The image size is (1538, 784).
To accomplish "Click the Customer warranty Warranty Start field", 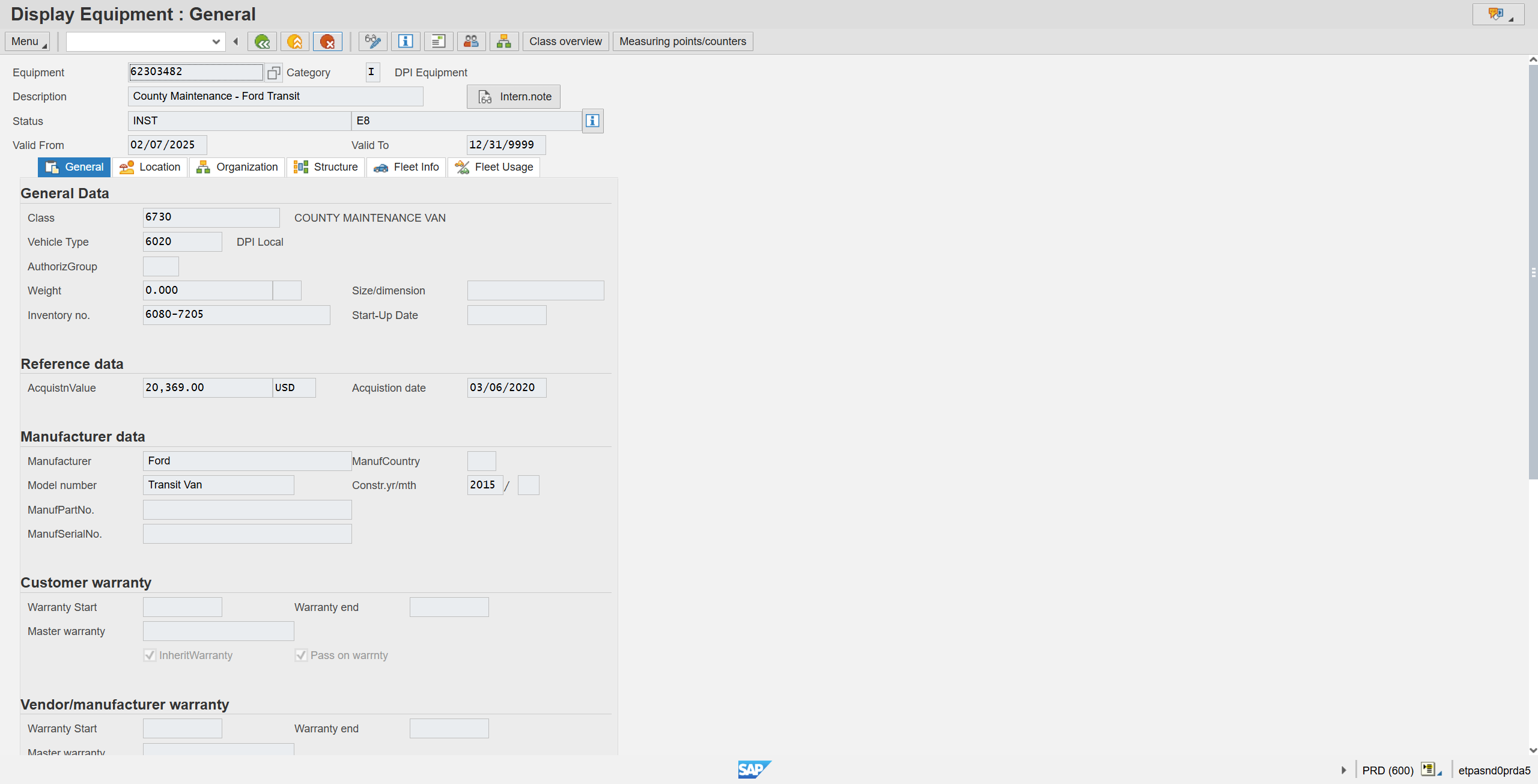I will pyautogui.click(x=183, y=607).
